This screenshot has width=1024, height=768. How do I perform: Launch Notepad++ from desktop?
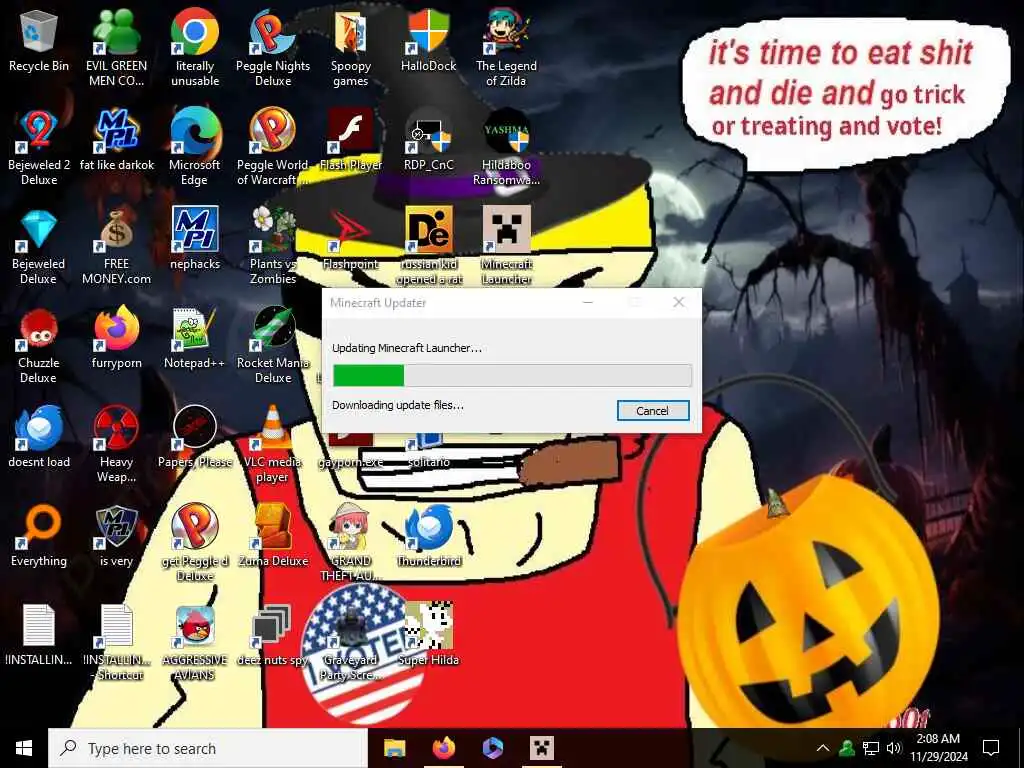click(195, 339)
